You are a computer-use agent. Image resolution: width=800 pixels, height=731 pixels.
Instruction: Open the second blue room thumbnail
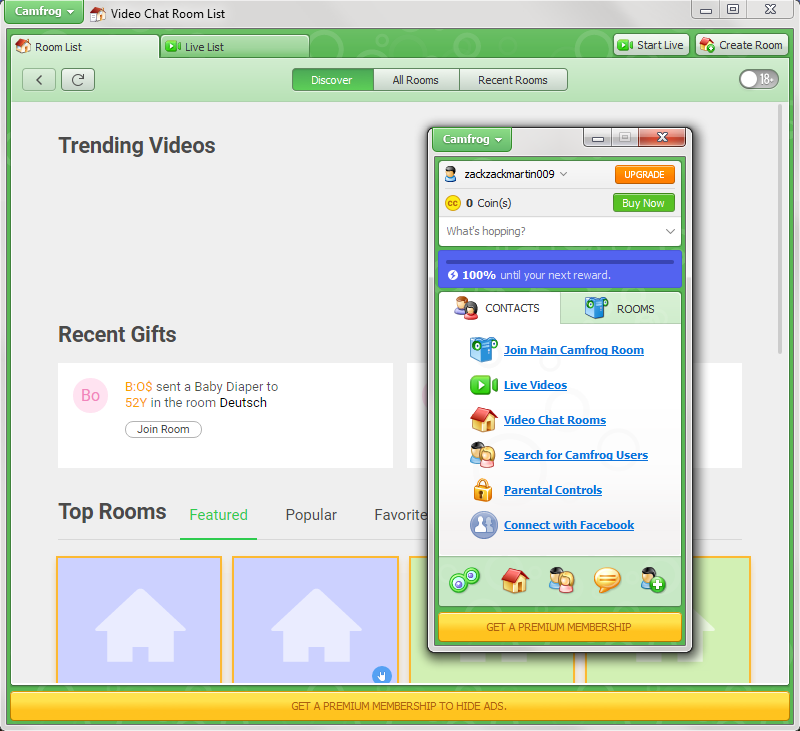click(x=315, y=620)
